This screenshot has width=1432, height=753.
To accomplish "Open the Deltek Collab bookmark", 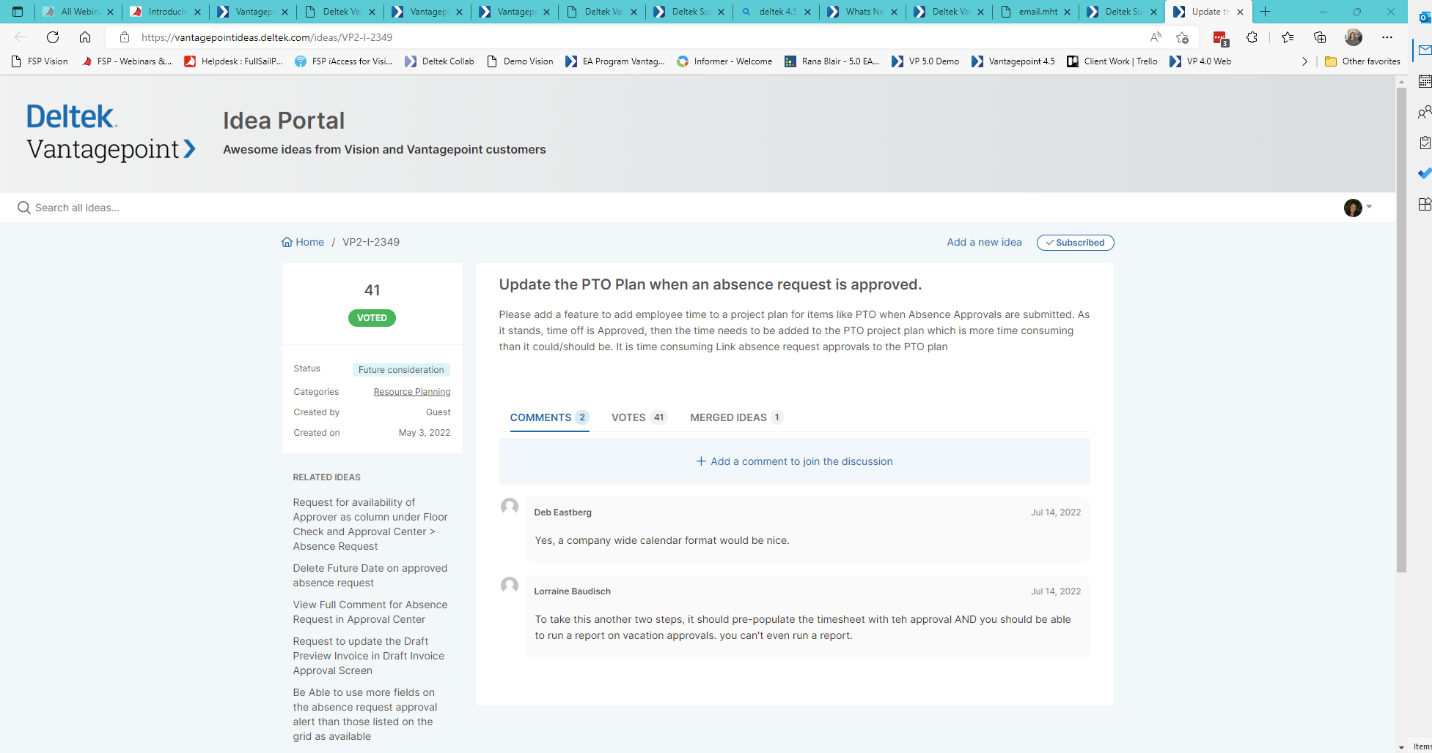I will point(439,61).
